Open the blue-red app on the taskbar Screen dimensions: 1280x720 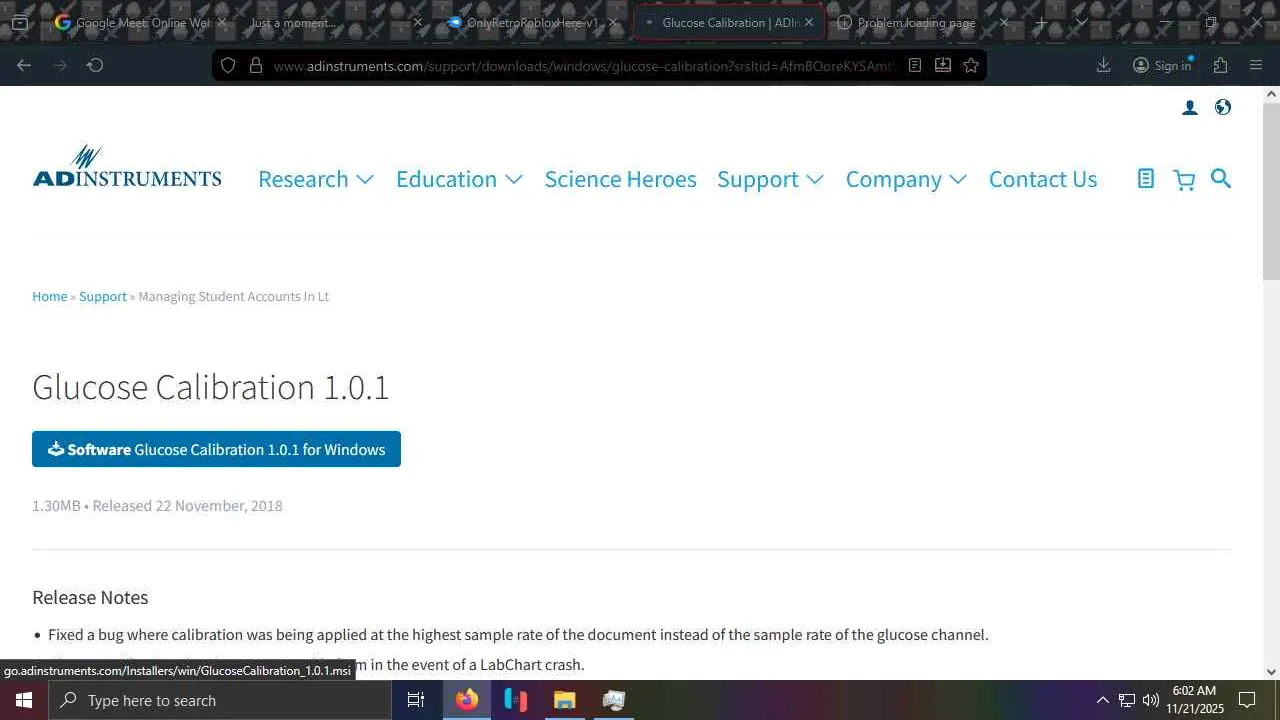(x=516, y=700)
